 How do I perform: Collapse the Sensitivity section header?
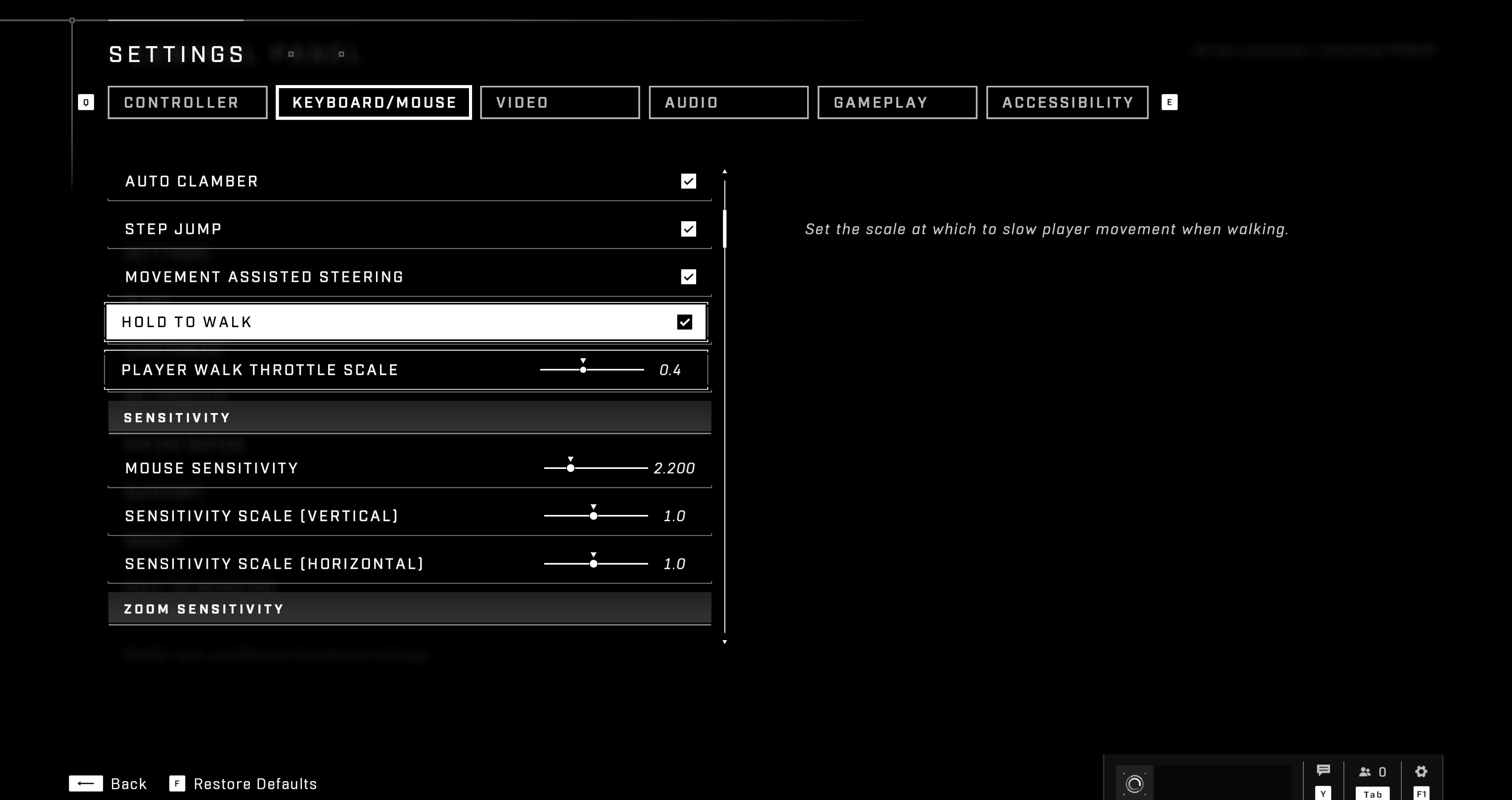click(x=409, y=417)
